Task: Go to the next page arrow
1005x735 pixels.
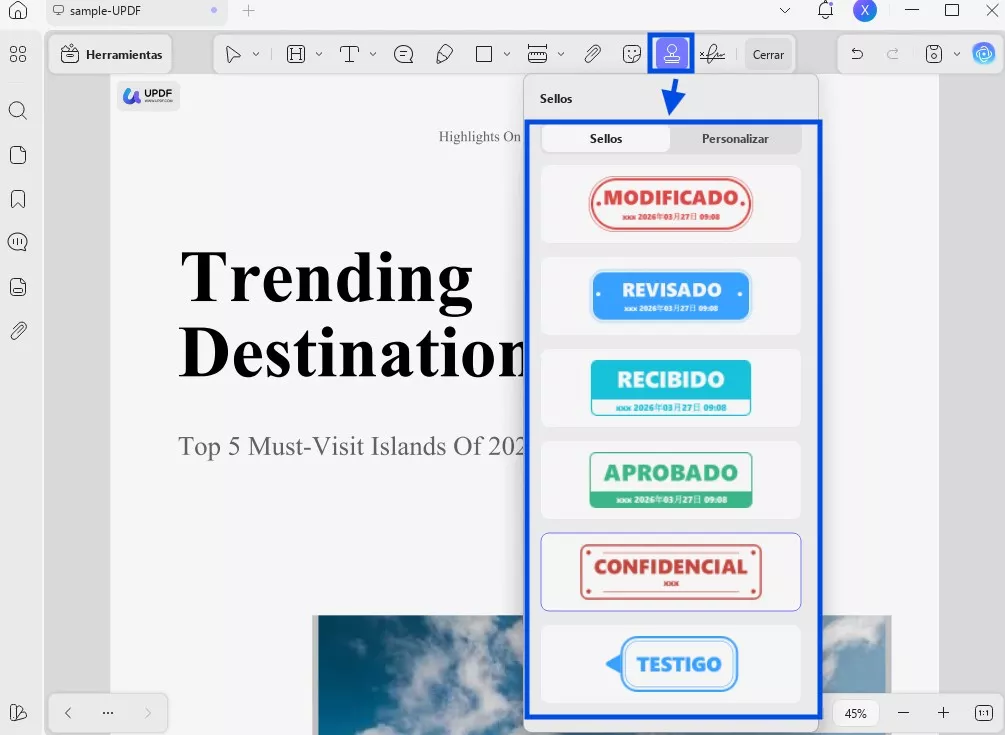Action: [148, 713]
